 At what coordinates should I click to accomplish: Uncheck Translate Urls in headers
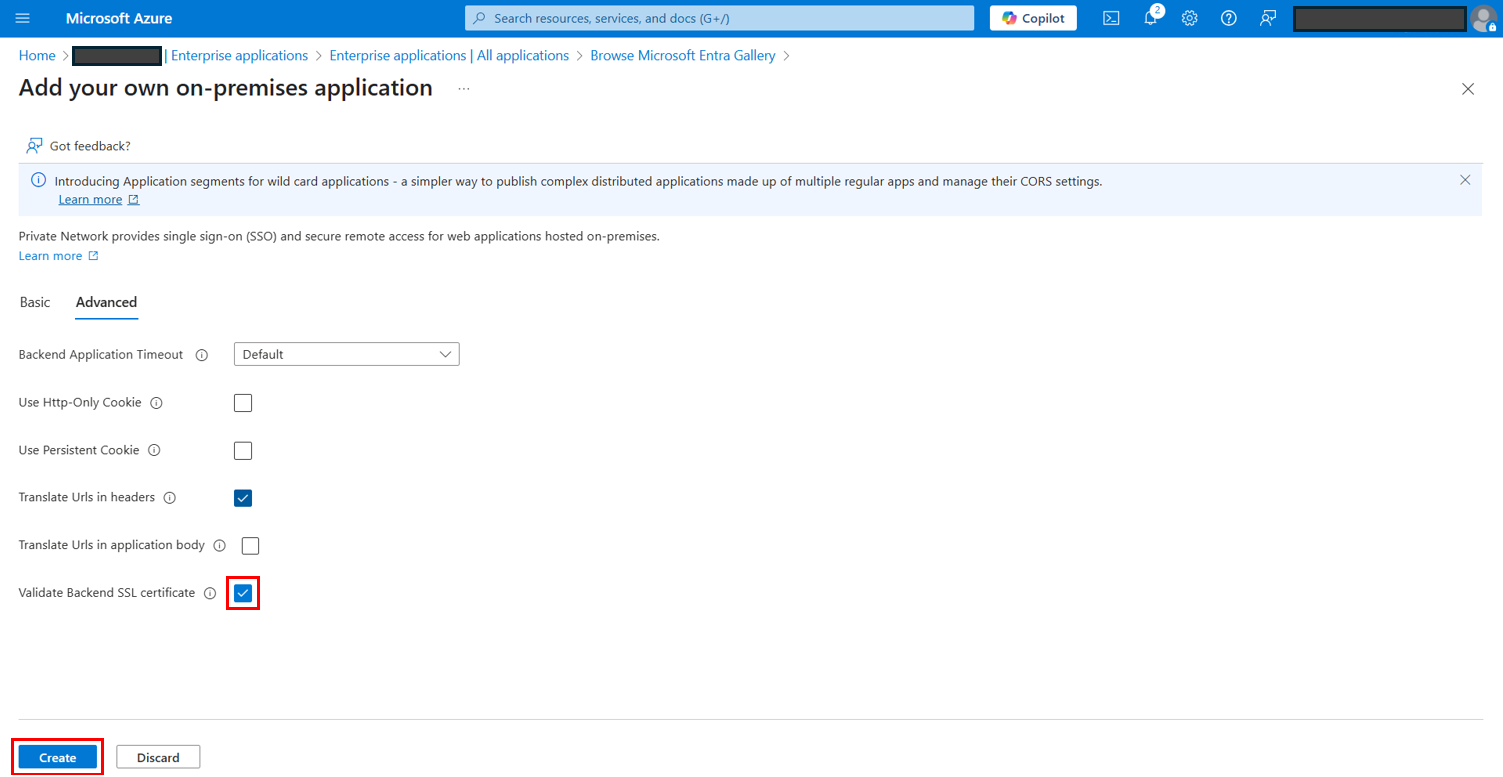click(x=243, y=498)
